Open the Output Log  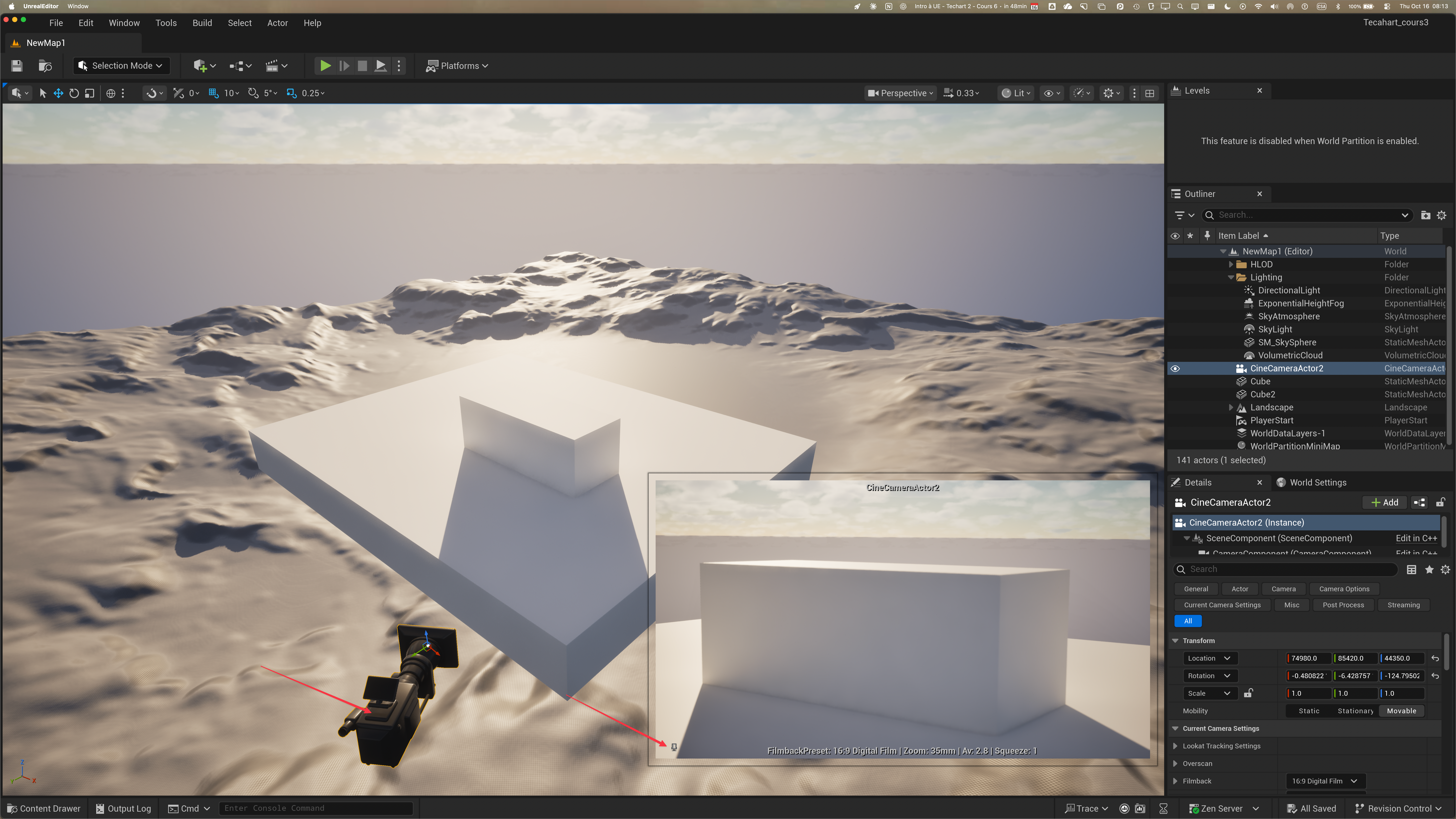[123, 809]
